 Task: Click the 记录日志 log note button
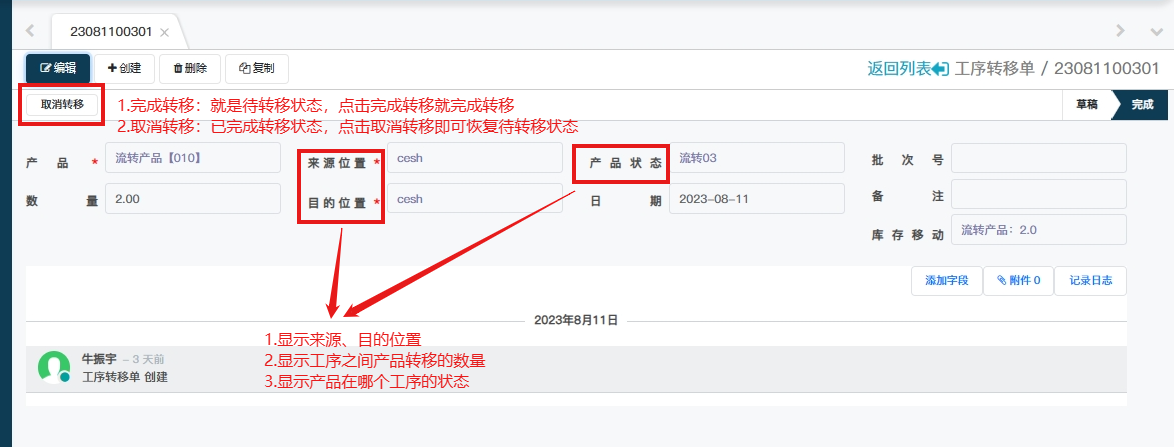[x=1090, y=281]
